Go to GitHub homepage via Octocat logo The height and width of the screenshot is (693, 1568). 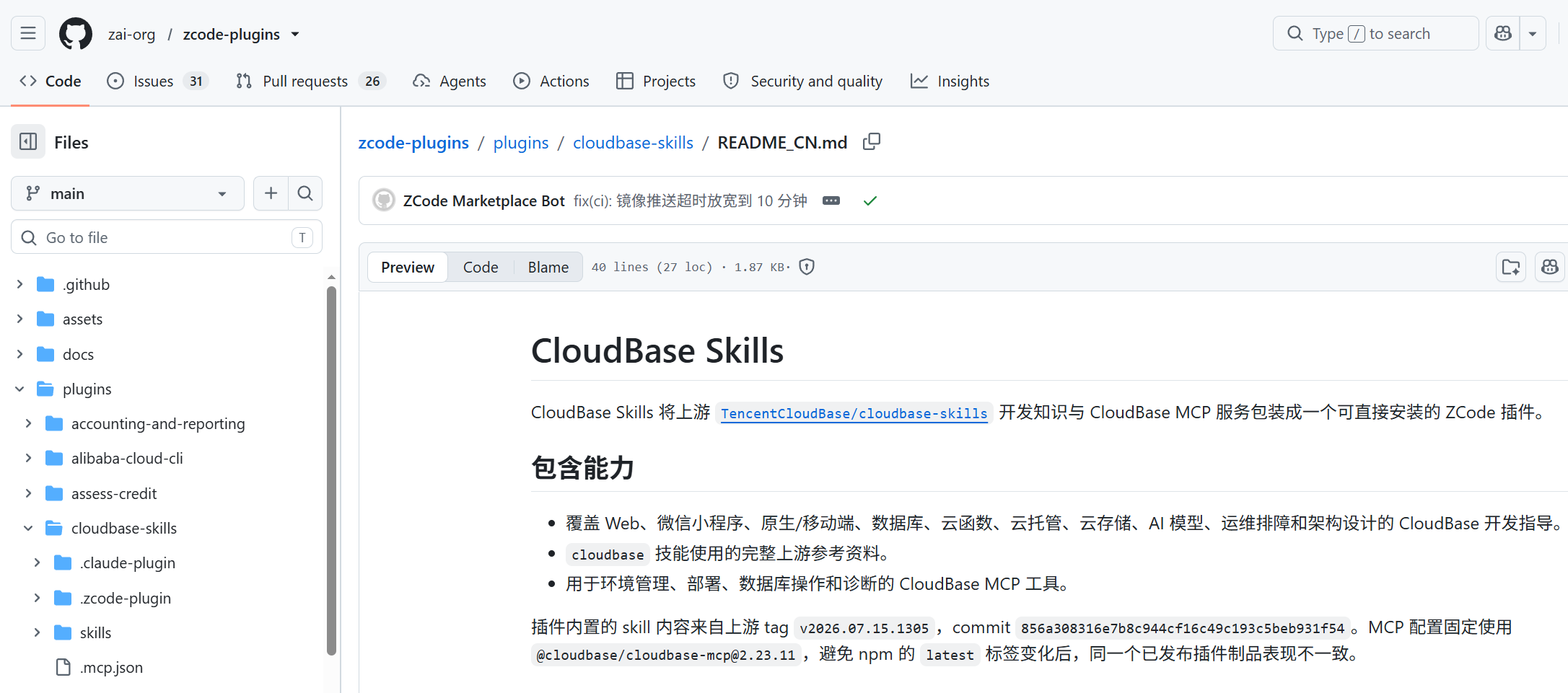point(76,34)
